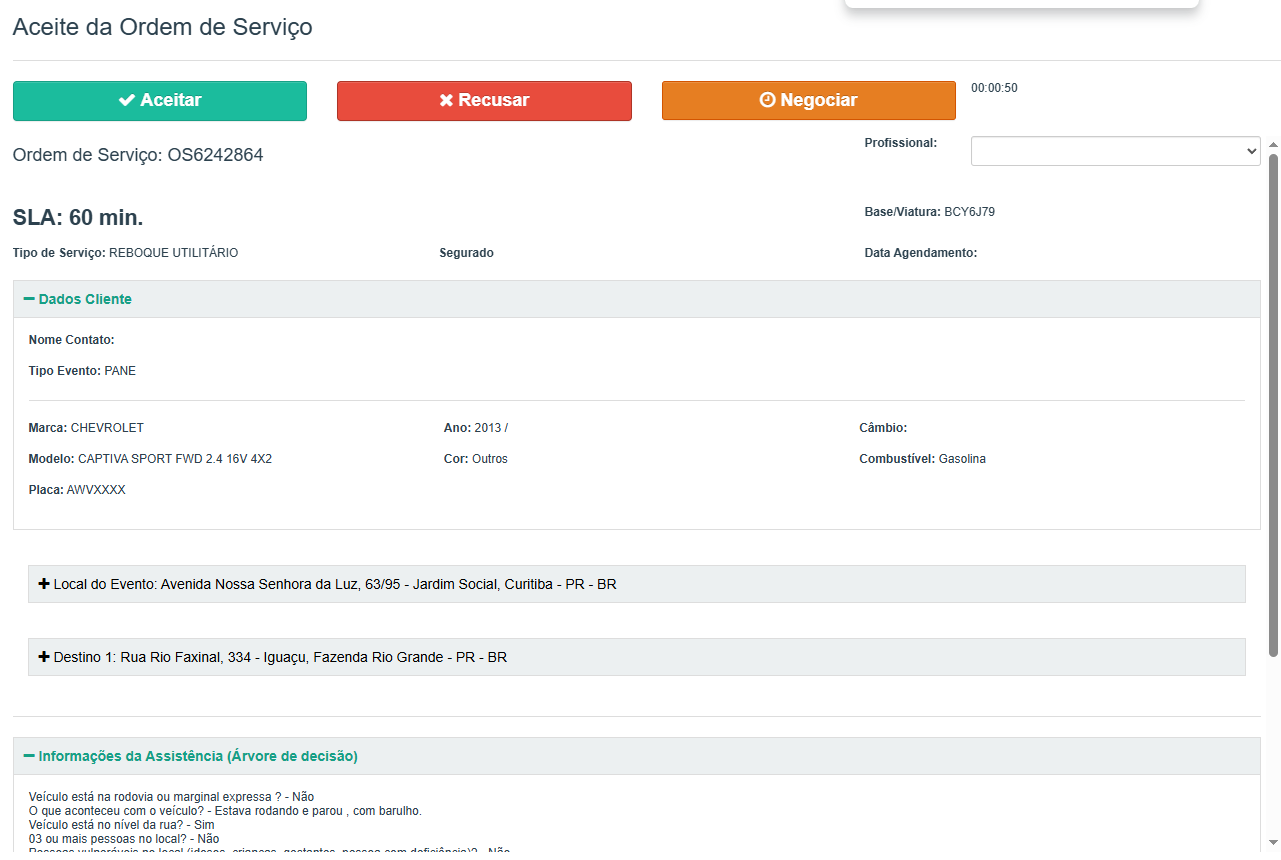Collapse the Dados Cliente section
This screenshot has width=1281, height=860.
[85, 300]
